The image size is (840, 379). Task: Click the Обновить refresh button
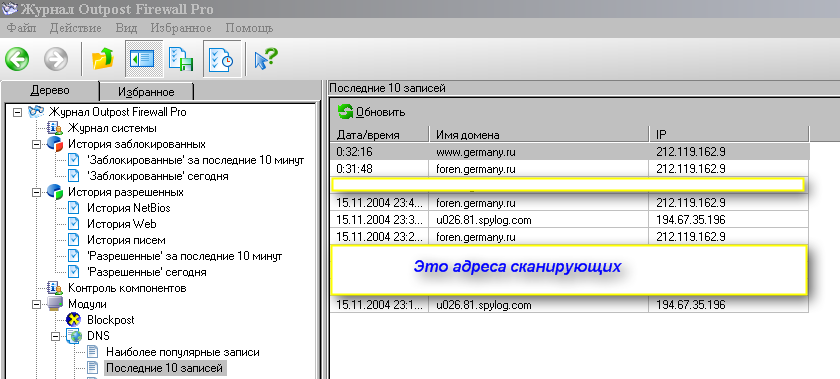(x=372, y=112)
